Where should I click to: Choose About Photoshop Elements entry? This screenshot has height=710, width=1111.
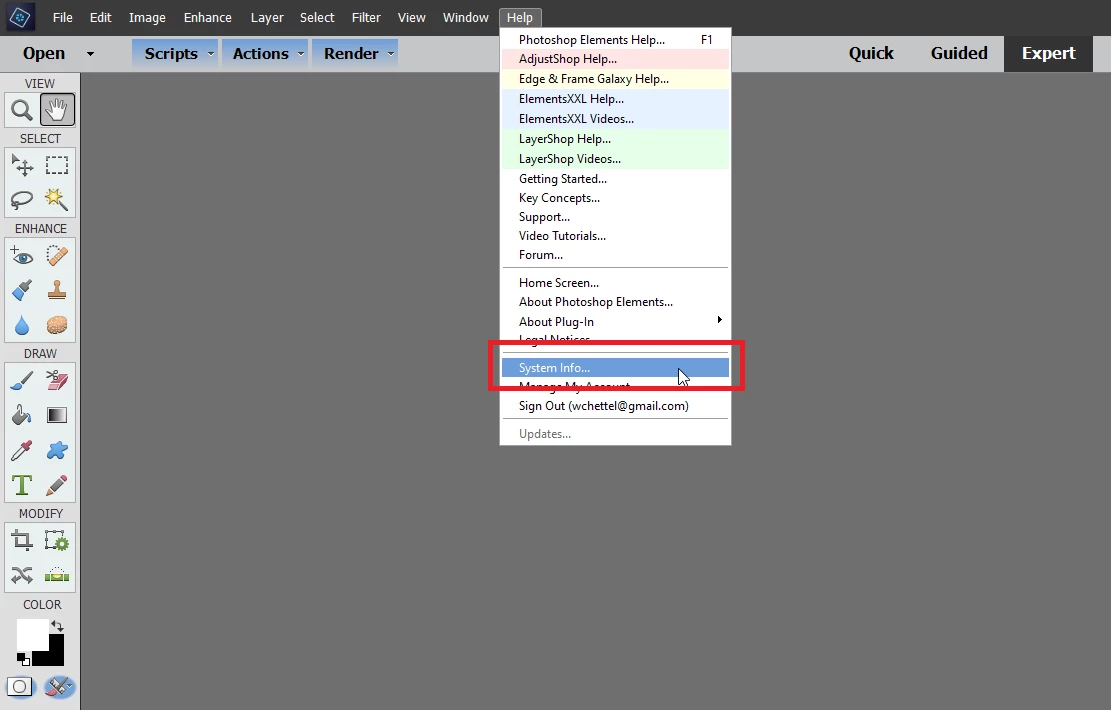point(616,302)
